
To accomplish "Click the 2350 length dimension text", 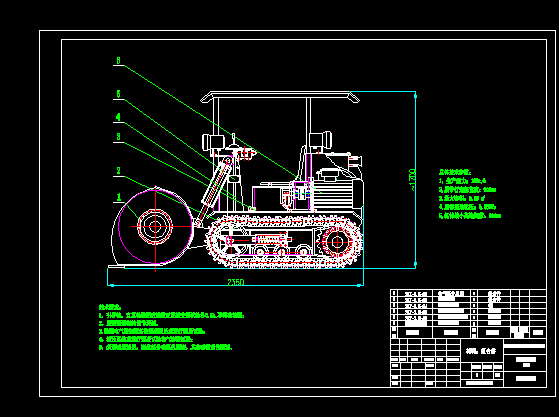I will pos(236,282).
